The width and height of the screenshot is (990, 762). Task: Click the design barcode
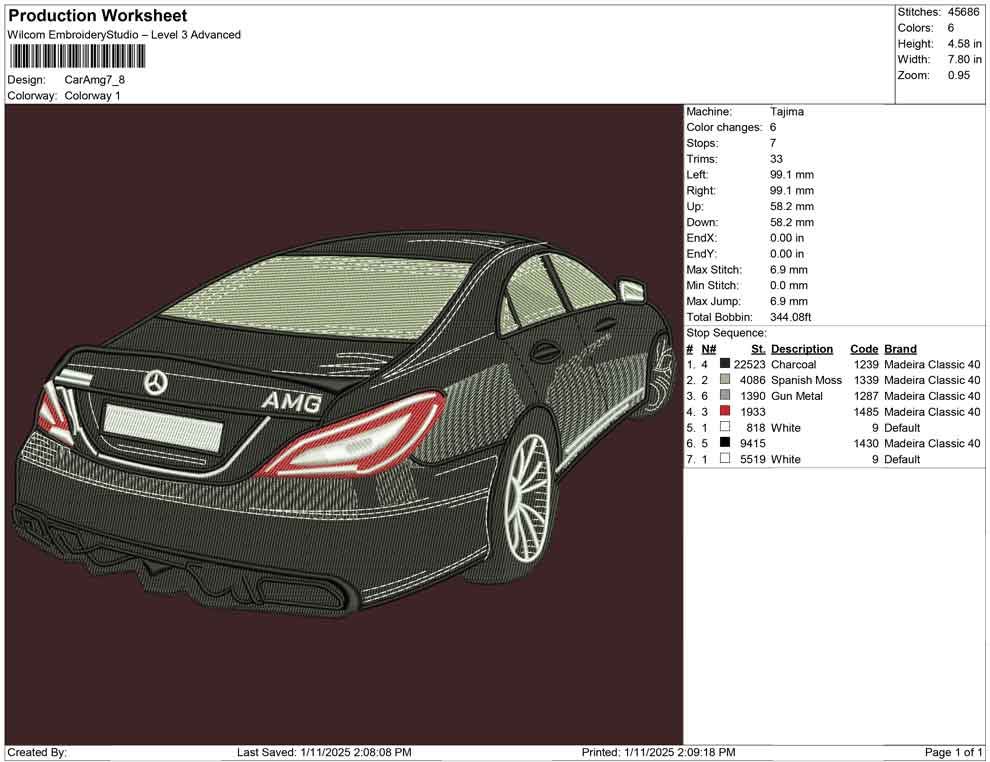tap(77, 57)
